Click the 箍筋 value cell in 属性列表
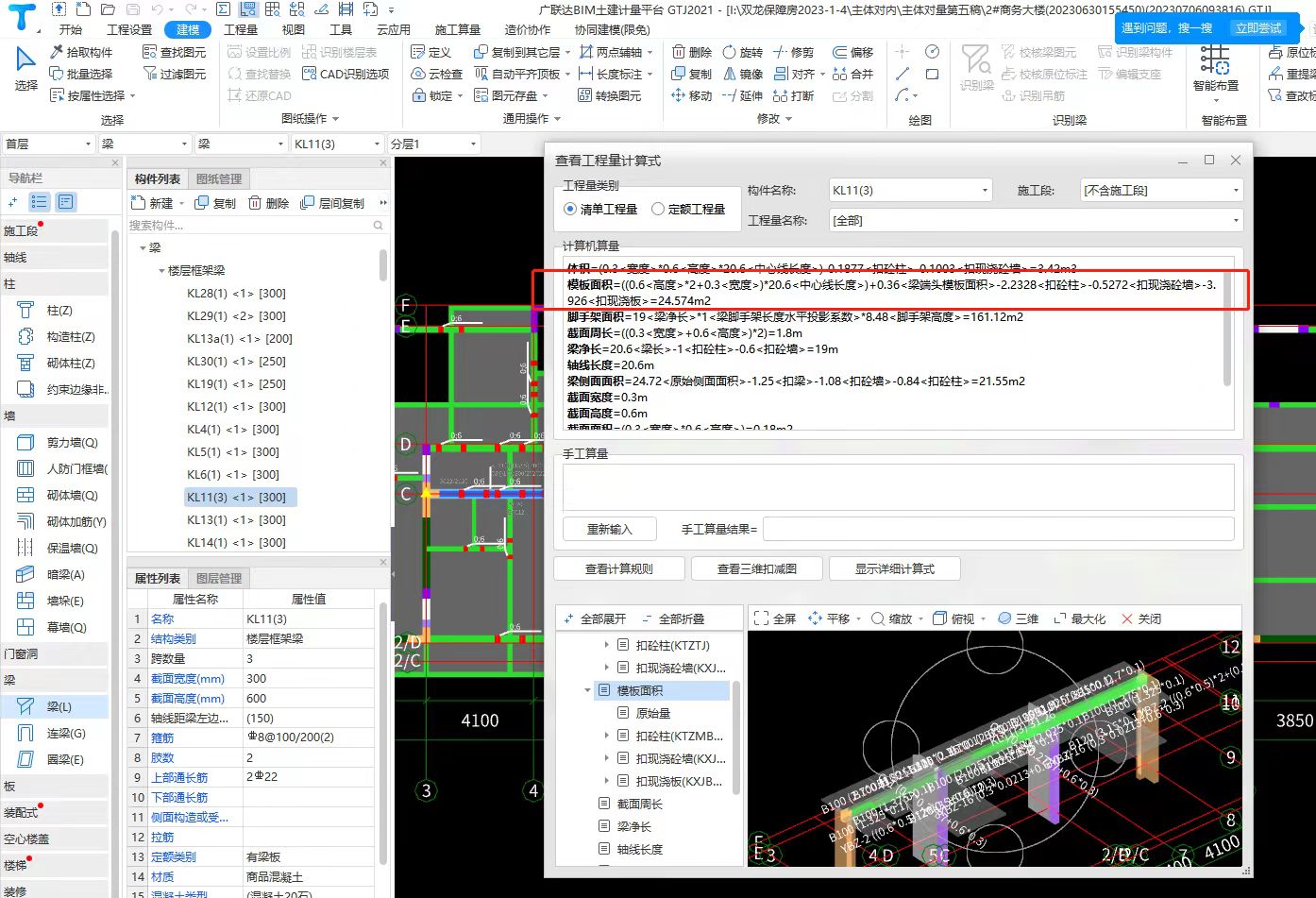 311,737
